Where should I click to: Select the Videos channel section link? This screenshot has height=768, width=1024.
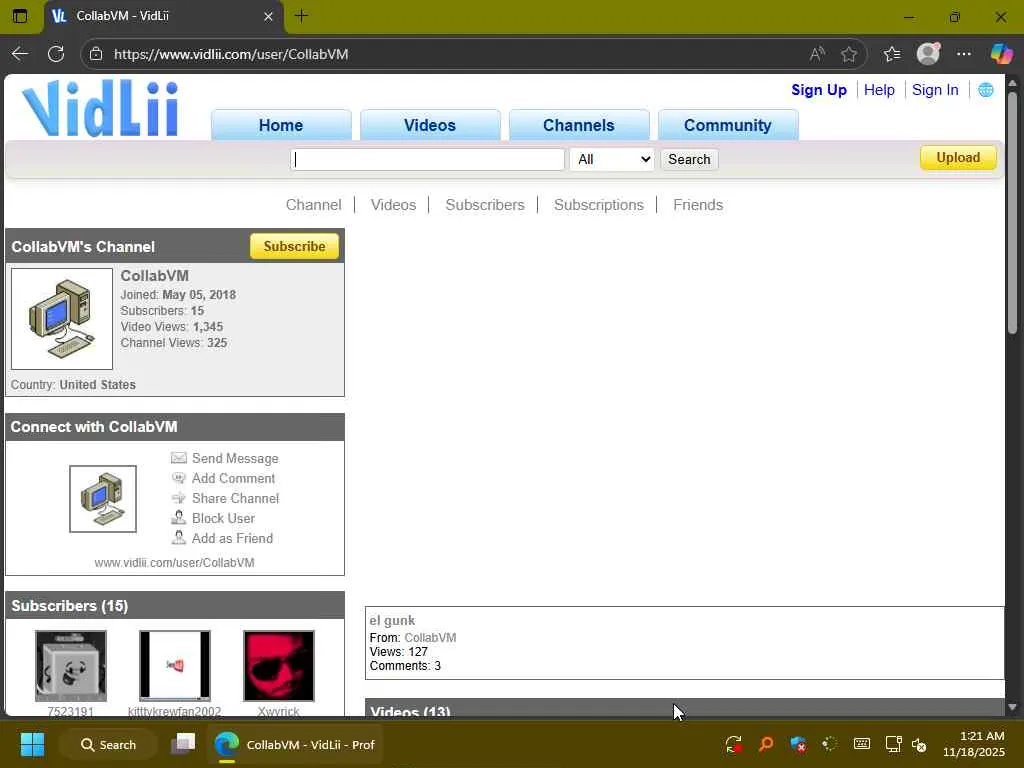point(393,205)
